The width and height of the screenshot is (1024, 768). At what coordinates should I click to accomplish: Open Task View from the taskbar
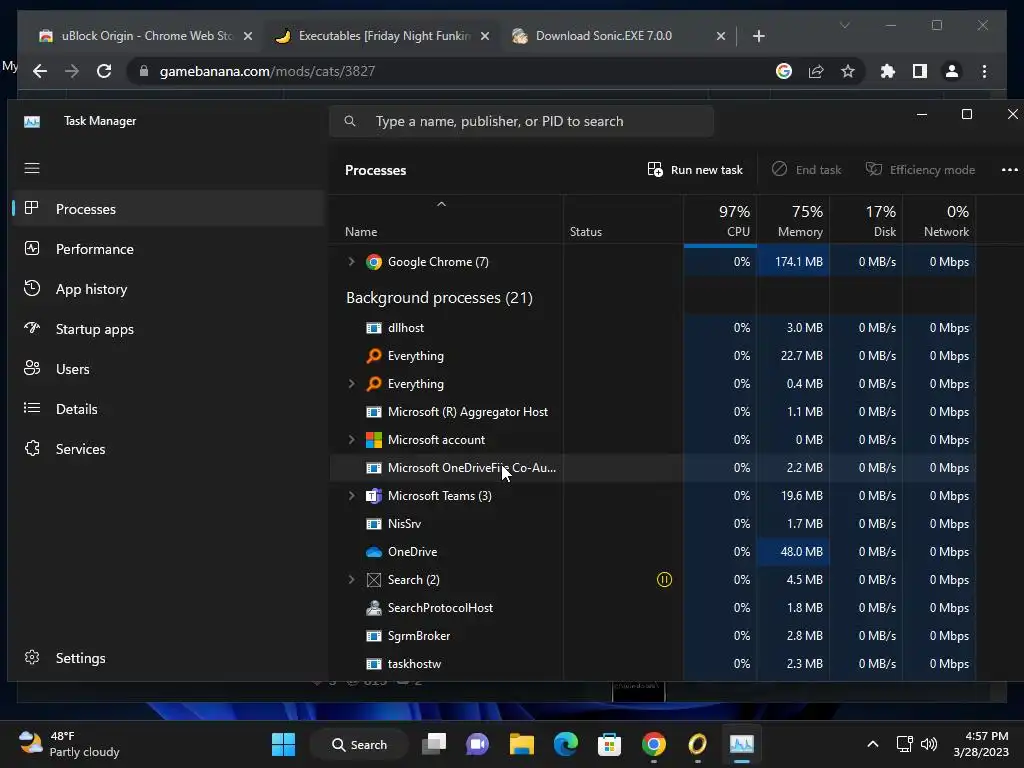click(x=434, y=744)
